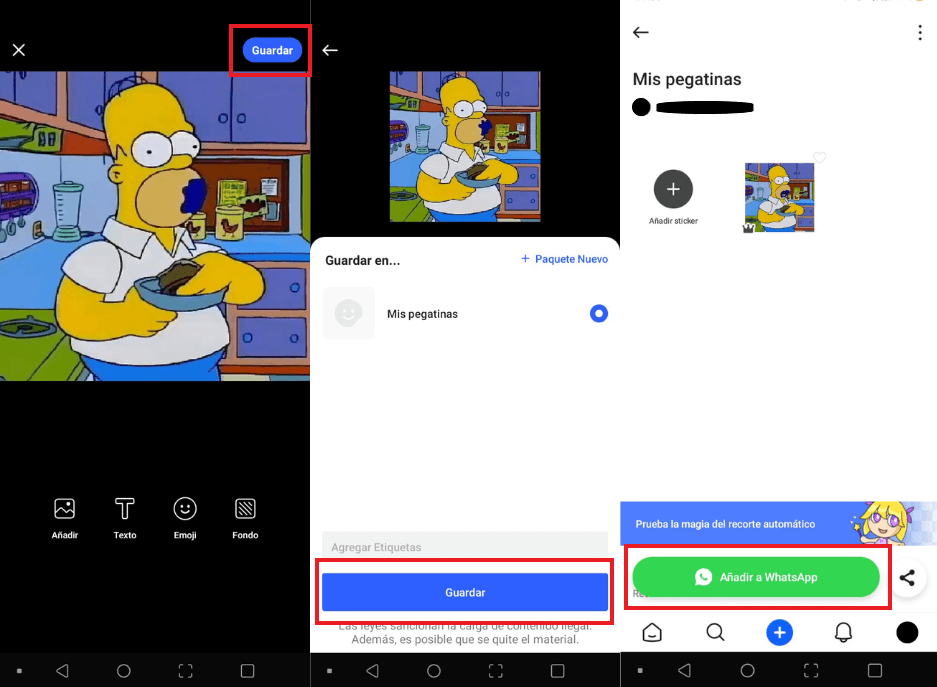Focus the Agregar Etiquetas field

[465, 547]
